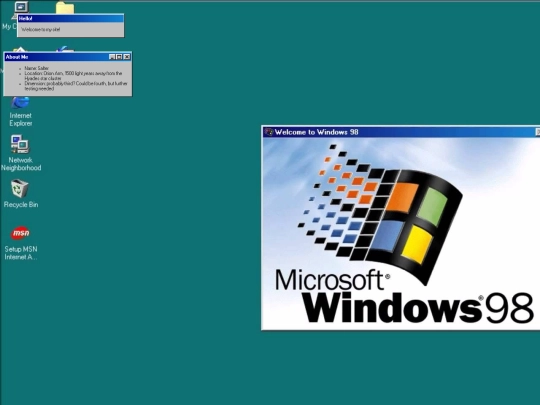Click the 'Microsoft' wordmark in splash image
Viewport: 540px width, 405px height.
click(332, 280)
